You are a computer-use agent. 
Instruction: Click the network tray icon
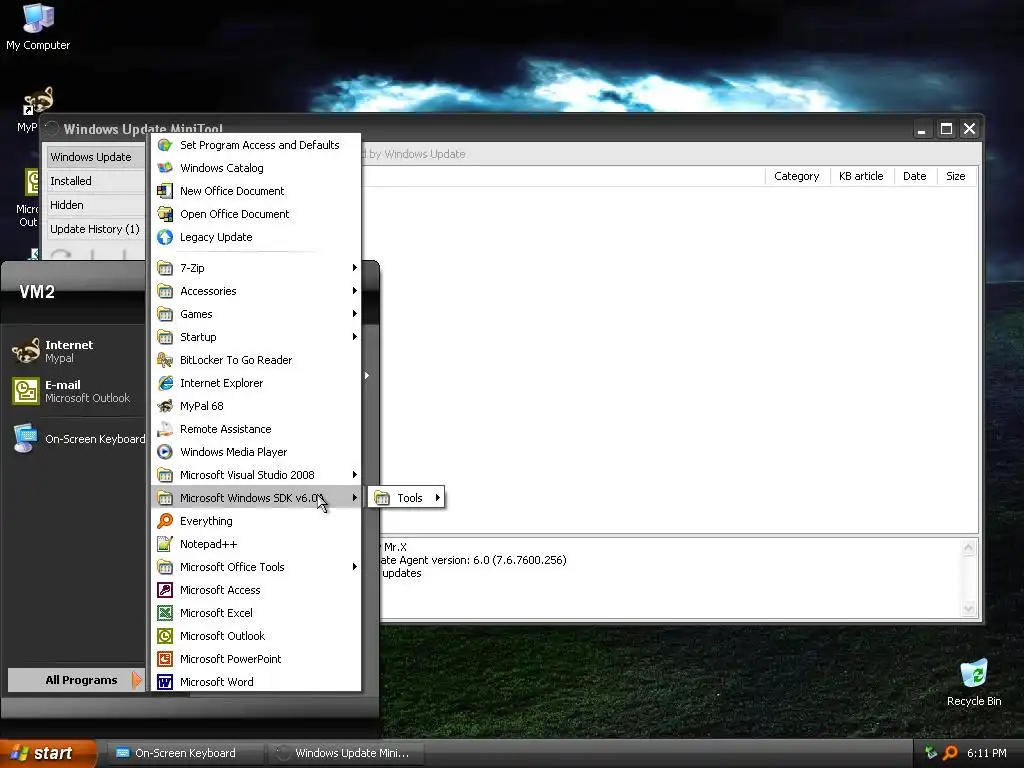(x=931, y=753)
